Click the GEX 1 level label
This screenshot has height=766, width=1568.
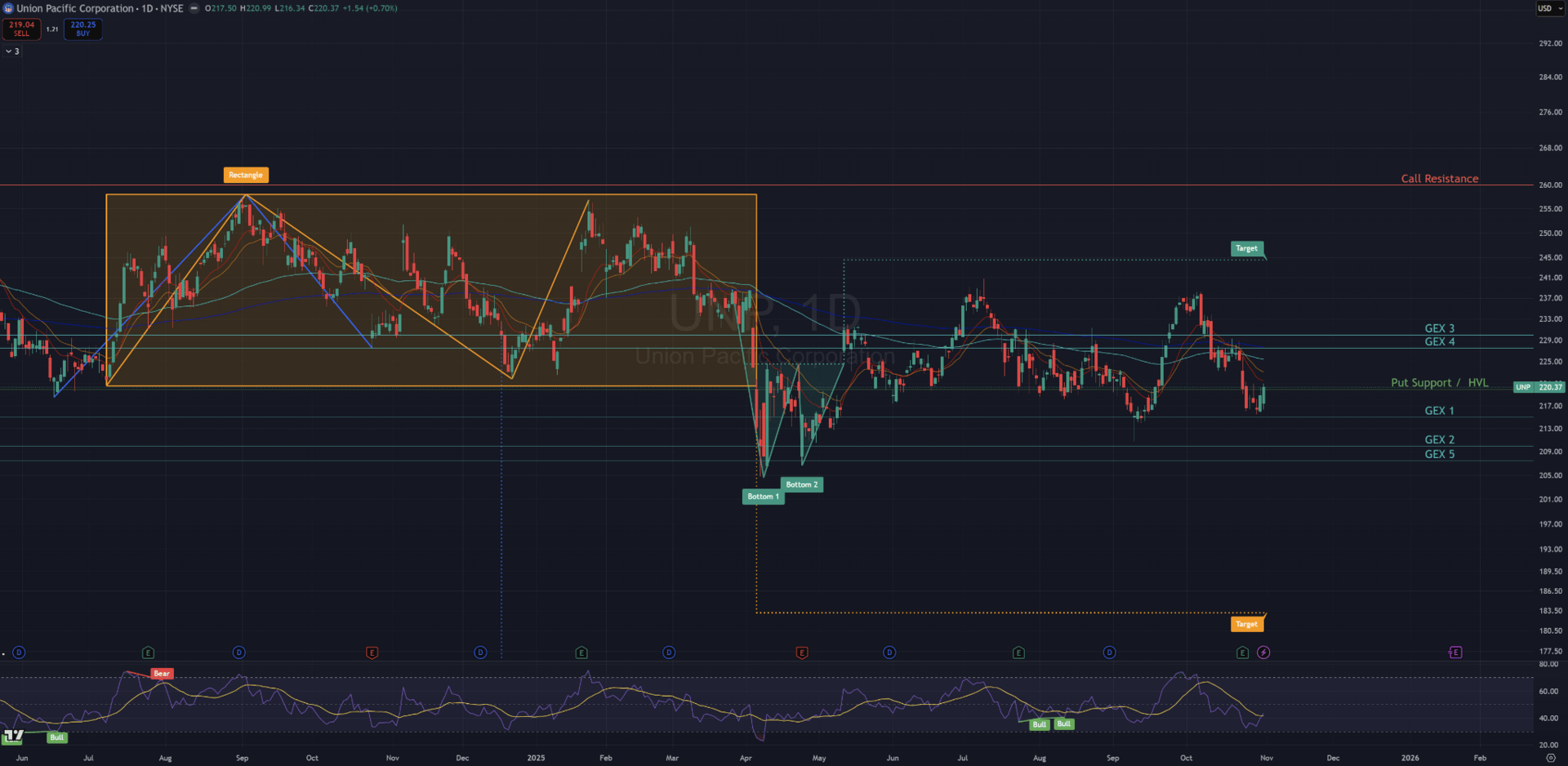[1440, 411]
